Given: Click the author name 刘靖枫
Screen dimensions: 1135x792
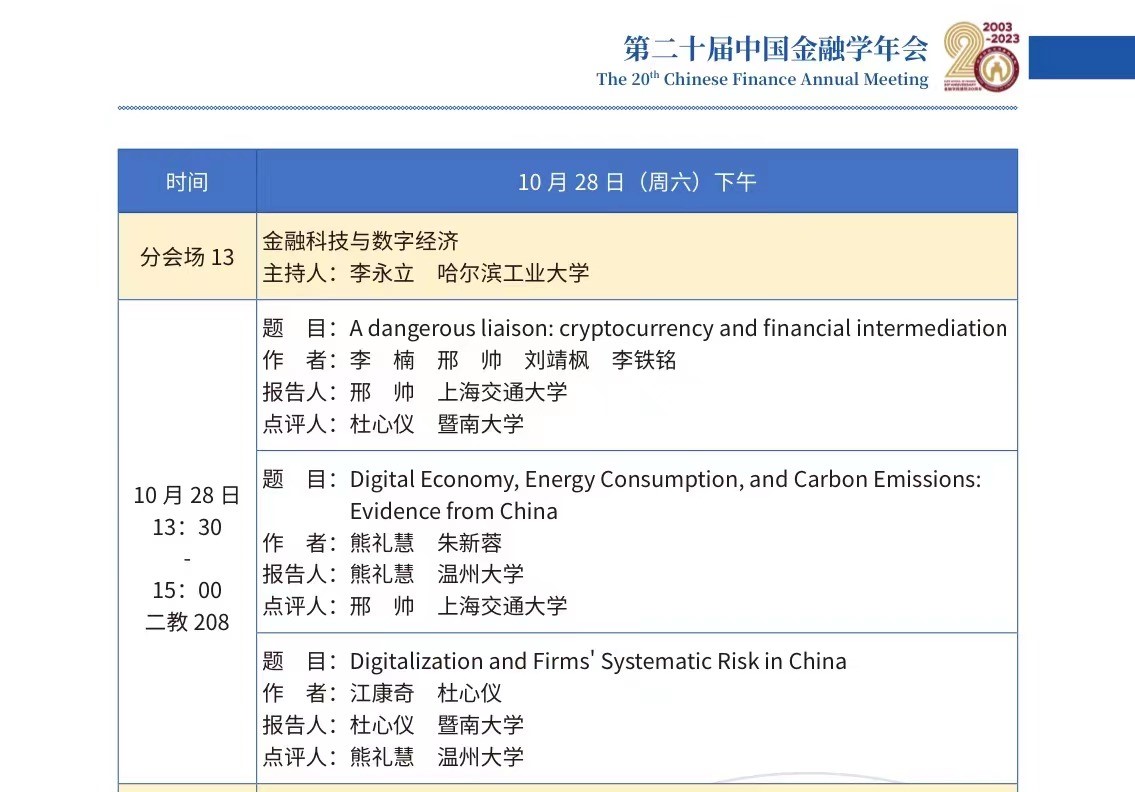Looking at the screenshot, I should tap(556, 360).
